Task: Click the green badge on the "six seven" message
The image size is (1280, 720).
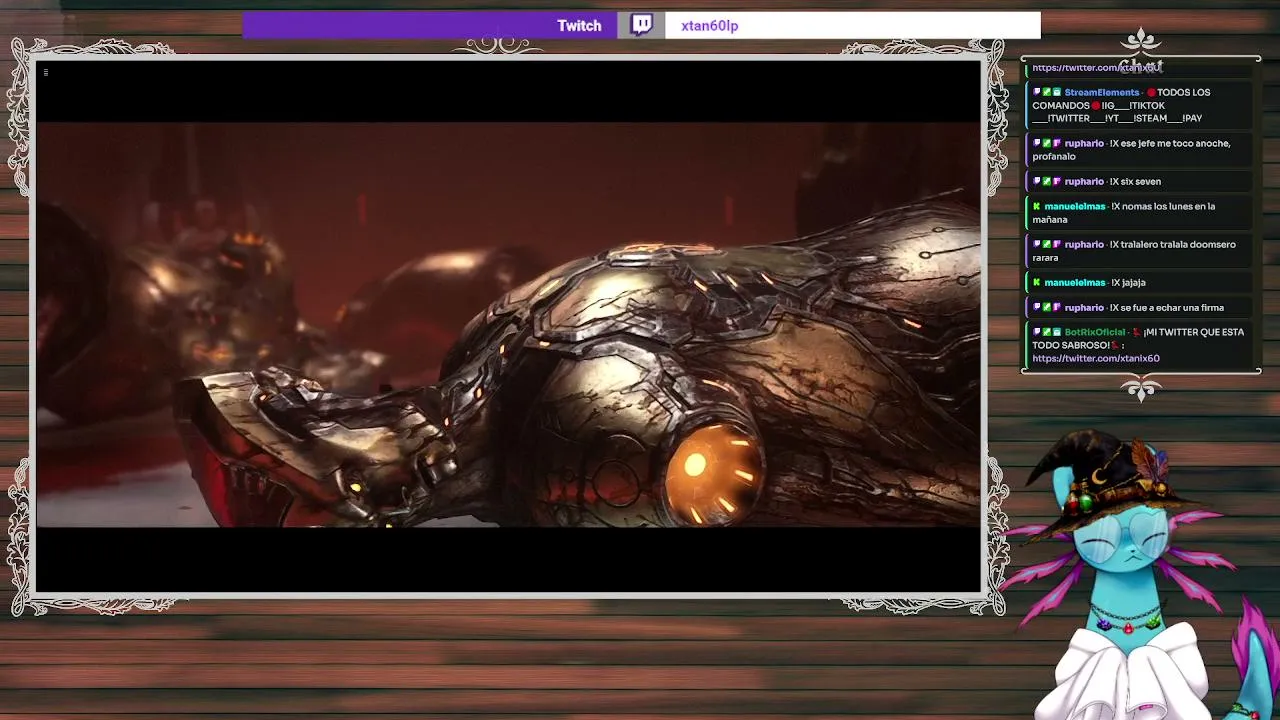Action: click(1047, 181)
